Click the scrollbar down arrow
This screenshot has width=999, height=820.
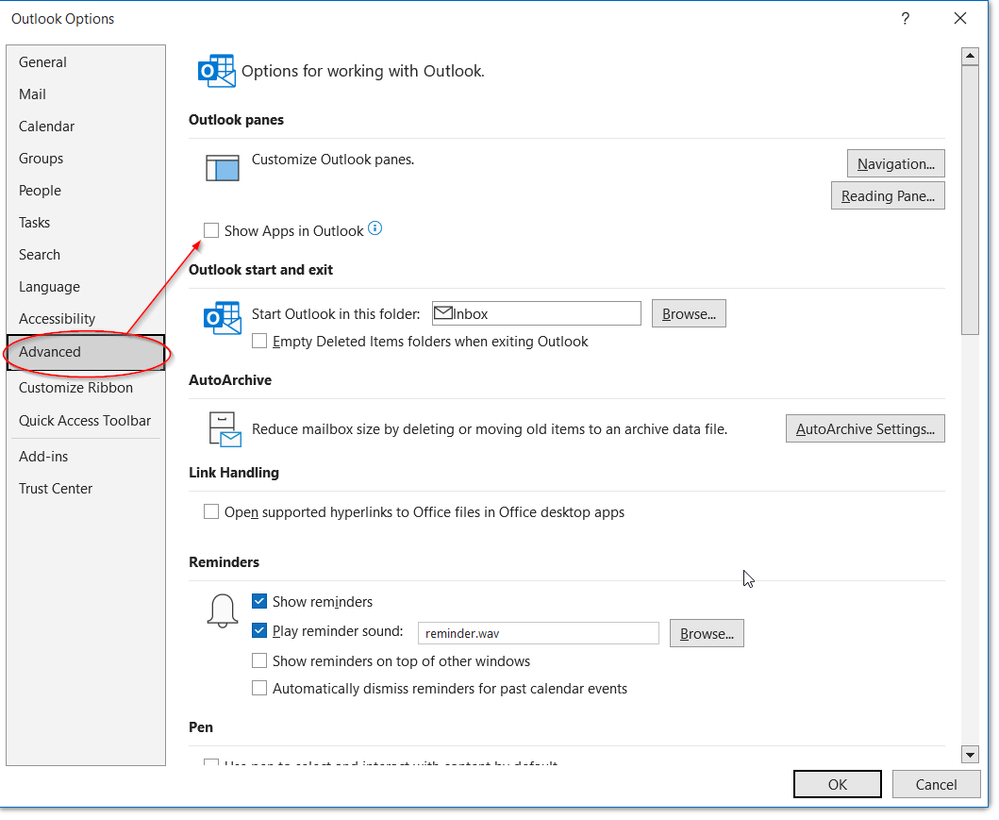coord(970,755)
